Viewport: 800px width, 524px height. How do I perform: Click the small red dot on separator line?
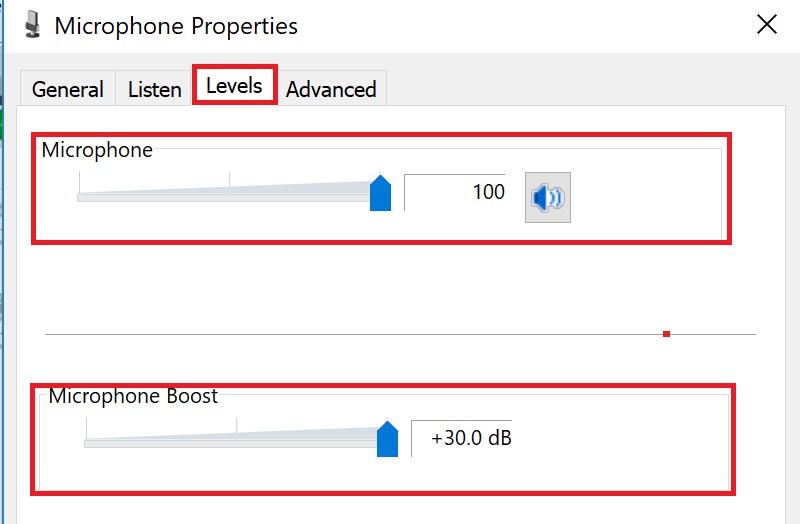coord(666,334)
